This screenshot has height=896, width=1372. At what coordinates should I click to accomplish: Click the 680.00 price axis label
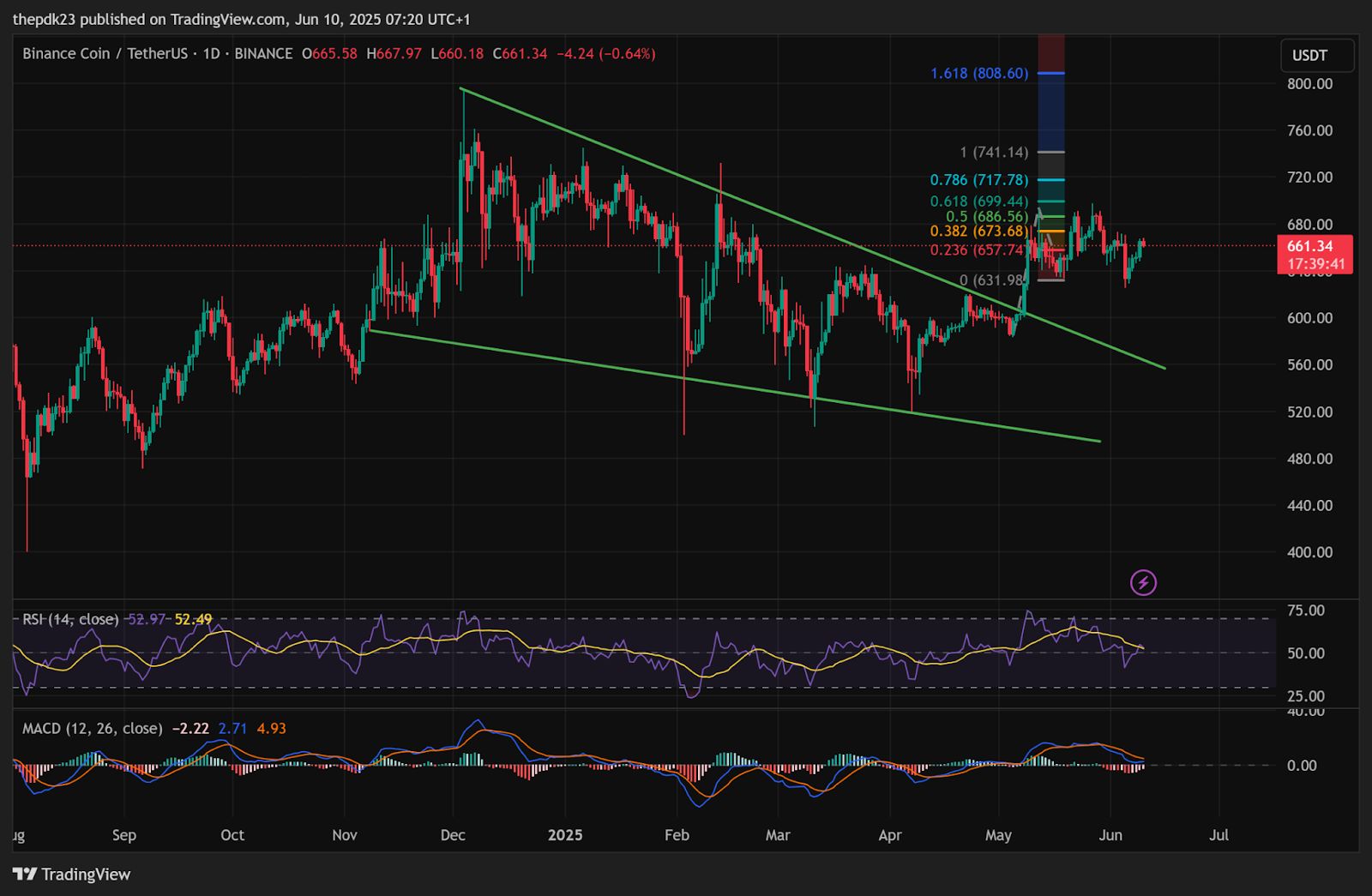(1309, 225)
